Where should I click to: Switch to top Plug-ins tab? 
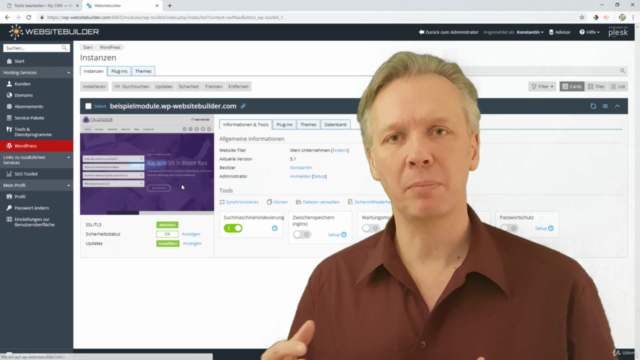tap(119, 71)
